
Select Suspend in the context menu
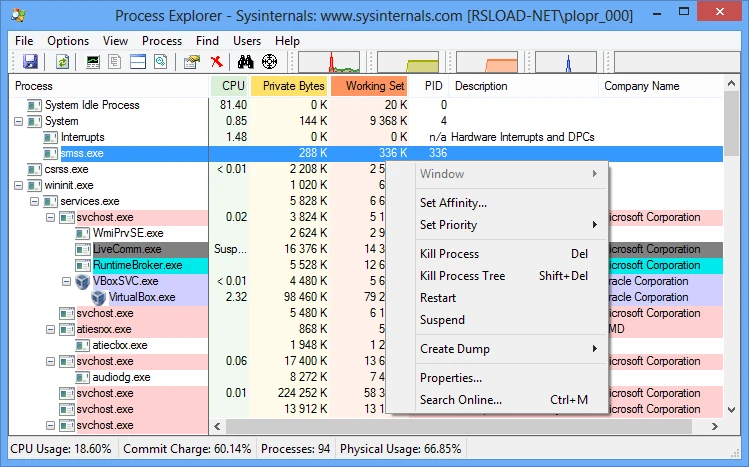pyautogui.click(x=442, y=320)
